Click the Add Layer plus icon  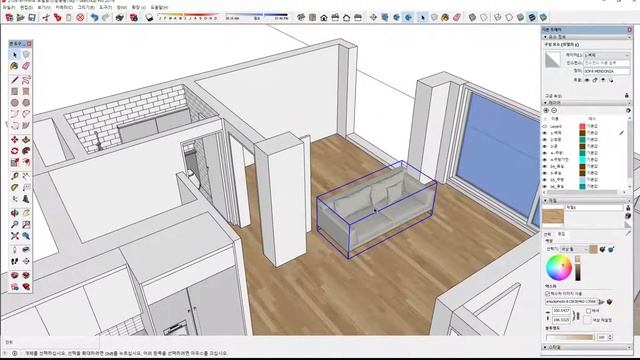pos(546,111)
